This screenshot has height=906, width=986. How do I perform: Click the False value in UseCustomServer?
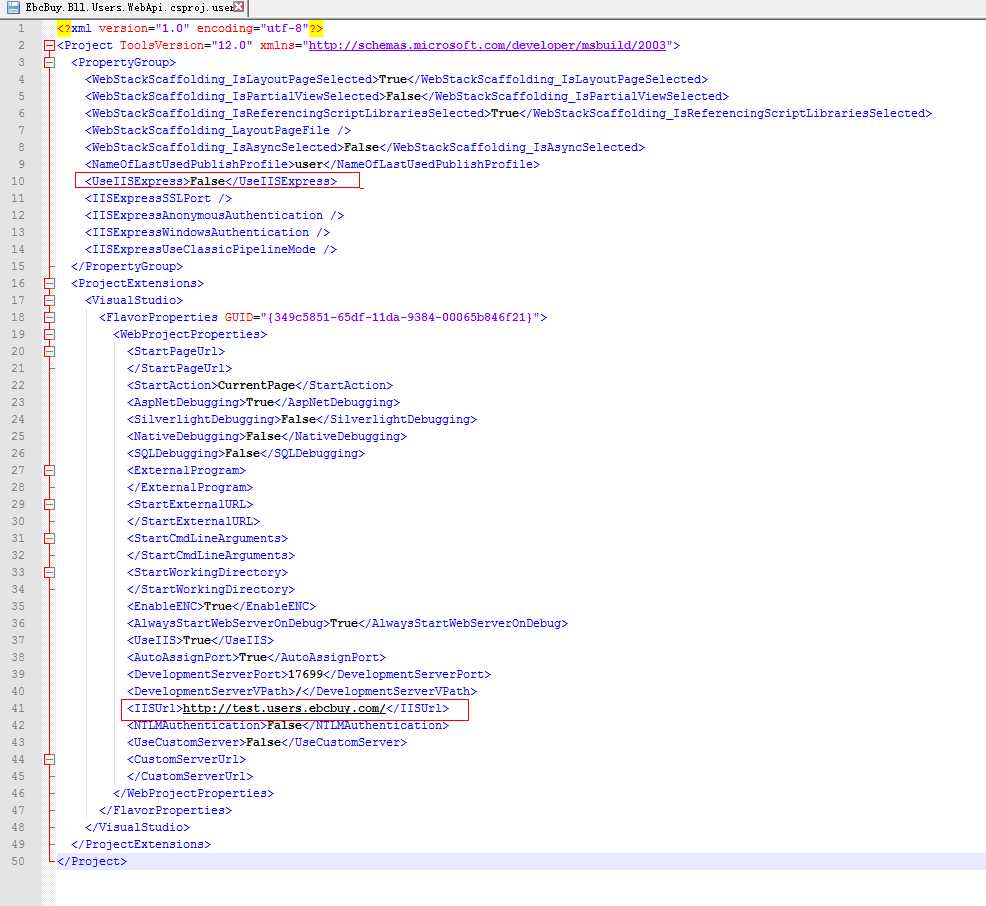point(263,742)
